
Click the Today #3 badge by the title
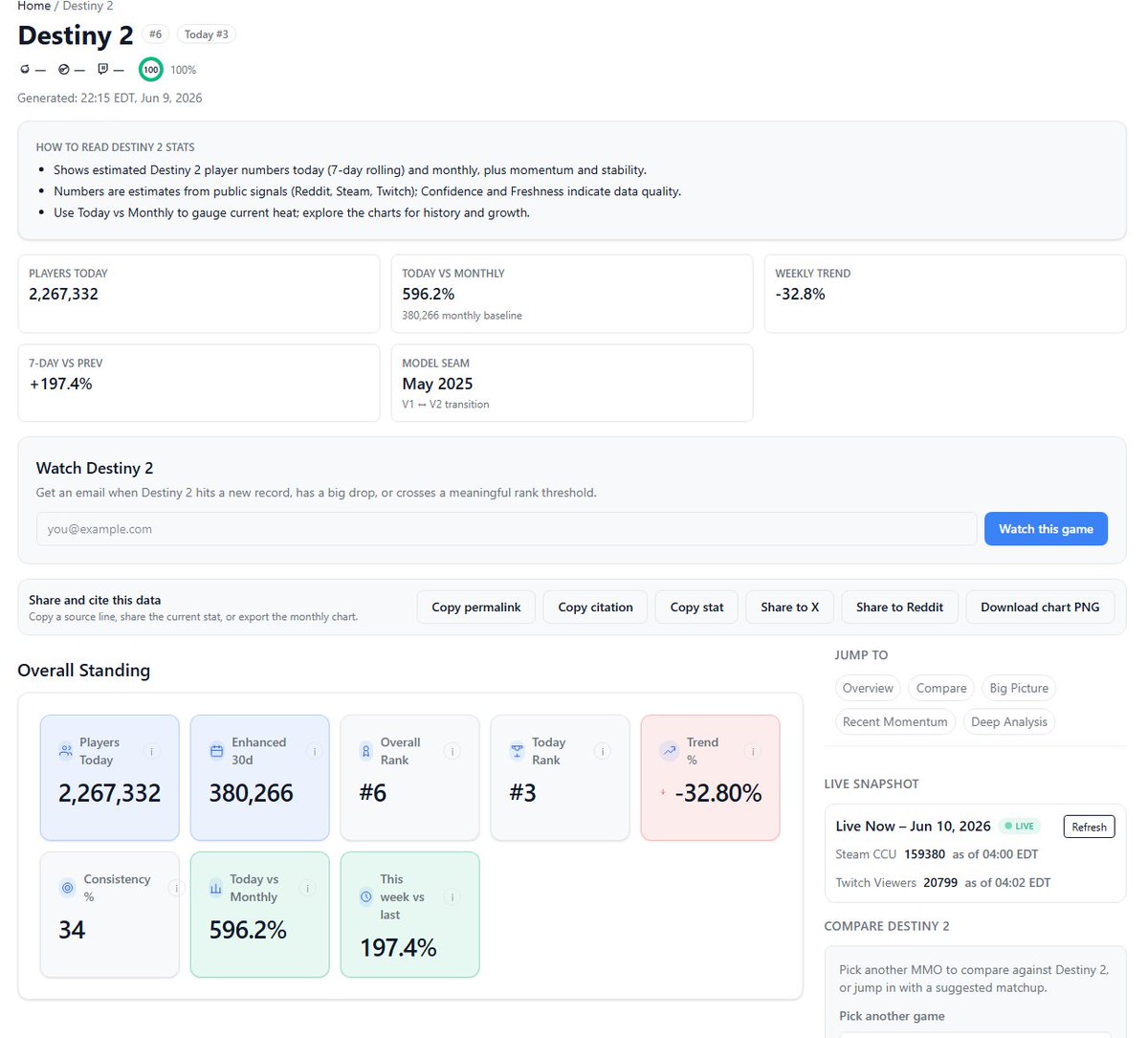[x=207, y=34]
